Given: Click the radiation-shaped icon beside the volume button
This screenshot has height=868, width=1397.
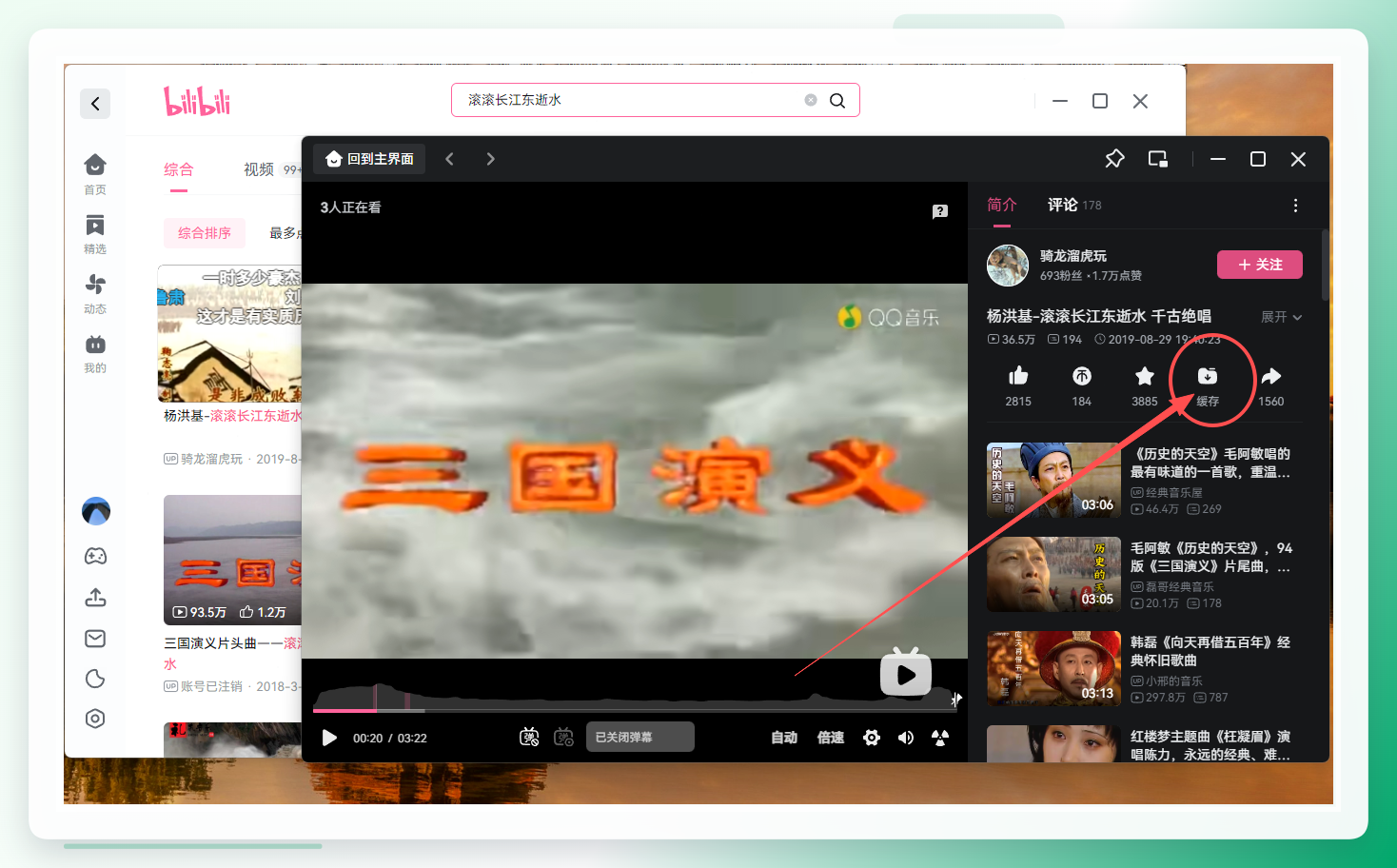Looking at the screenshot, I should pyautogui.click(x=940, y=738).
